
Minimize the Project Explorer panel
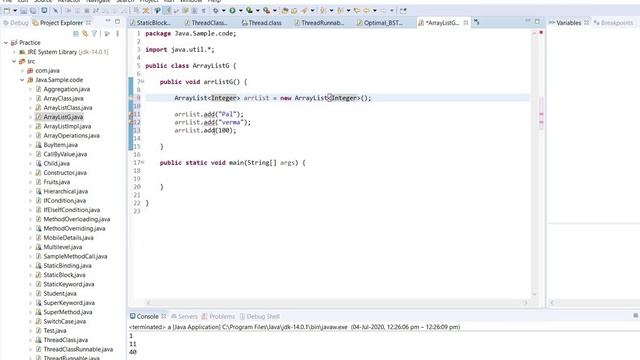coord(108,21)
